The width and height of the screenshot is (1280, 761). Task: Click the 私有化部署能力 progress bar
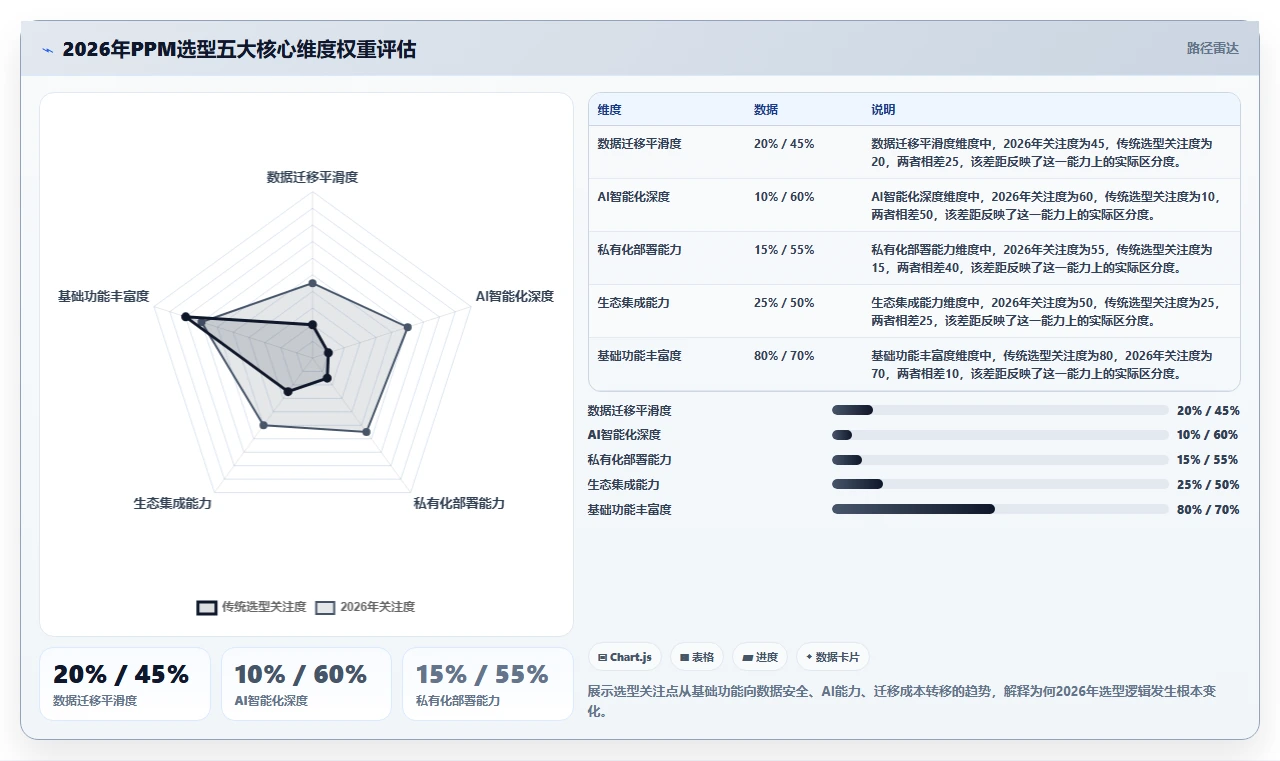(1000, 460)
